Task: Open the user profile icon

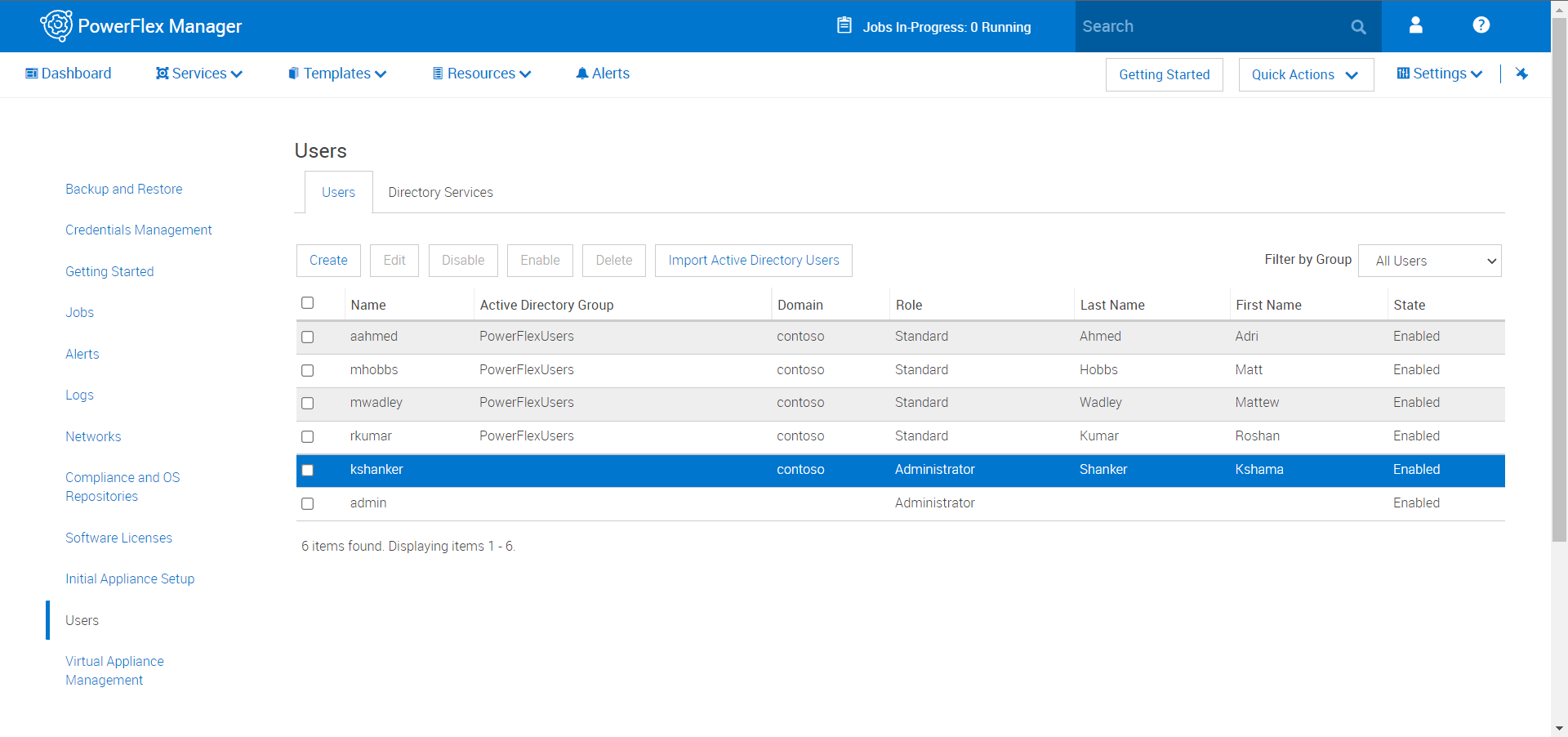Action: (1415, 25)
